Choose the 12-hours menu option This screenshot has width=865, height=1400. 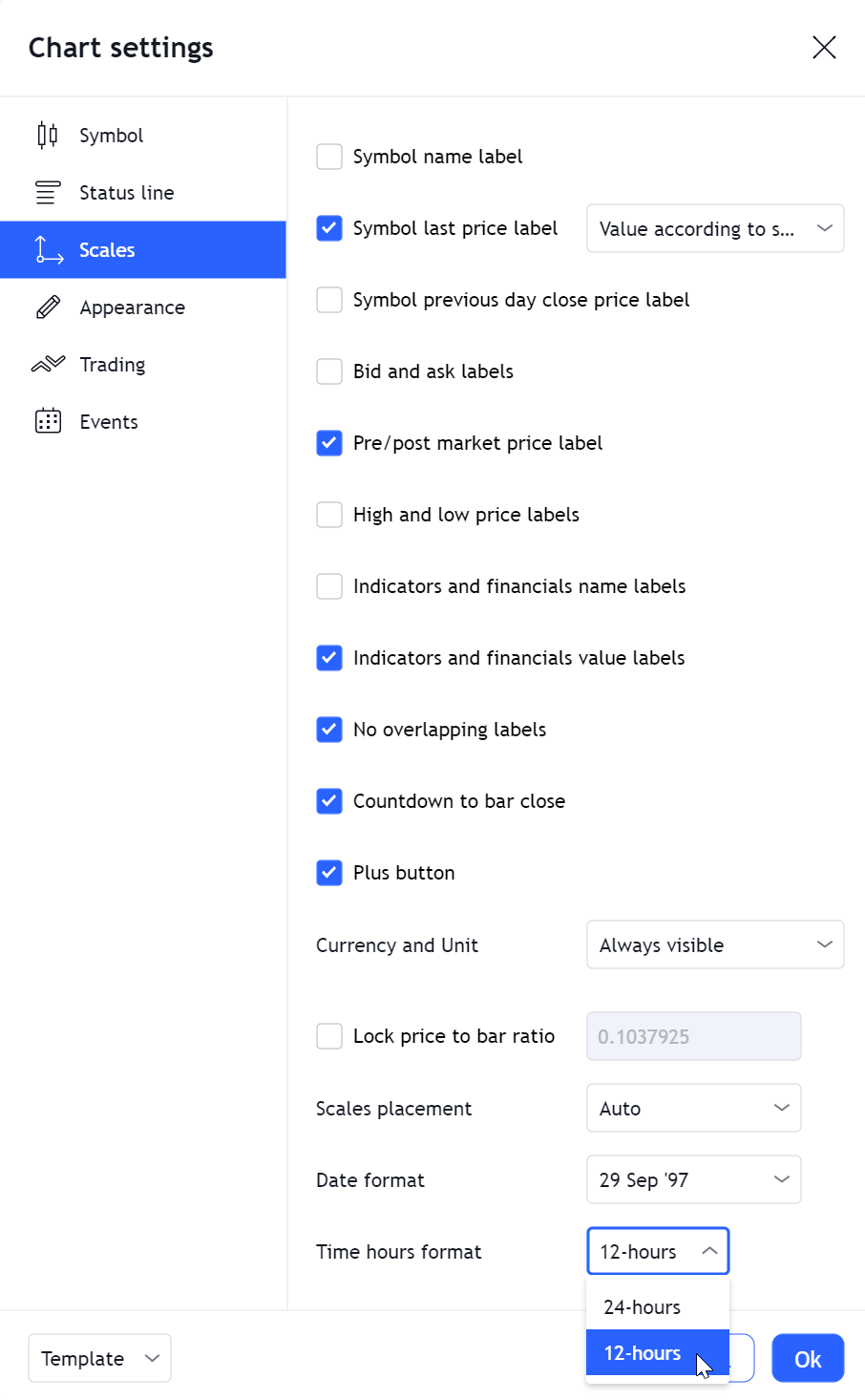[658, 1353]
